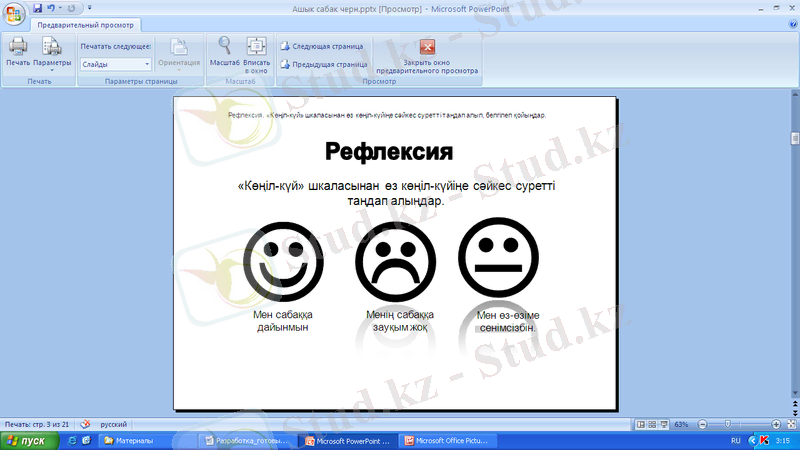Expand the Слайды print-what combo box
The width and height of the screenshot is (800, 450).
[x=147, y=64]
